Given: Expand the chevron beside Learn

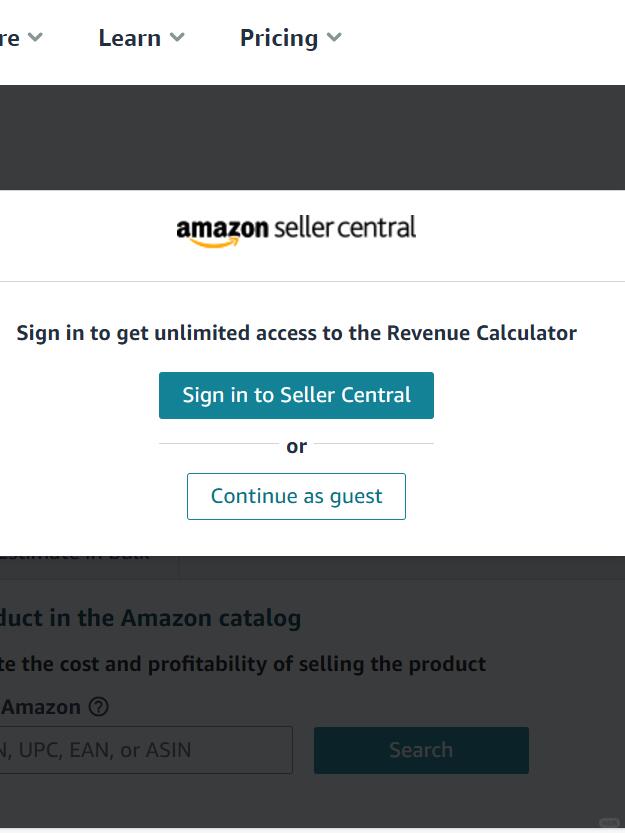Looking at the screenshot, I should (x=177, y=37).
